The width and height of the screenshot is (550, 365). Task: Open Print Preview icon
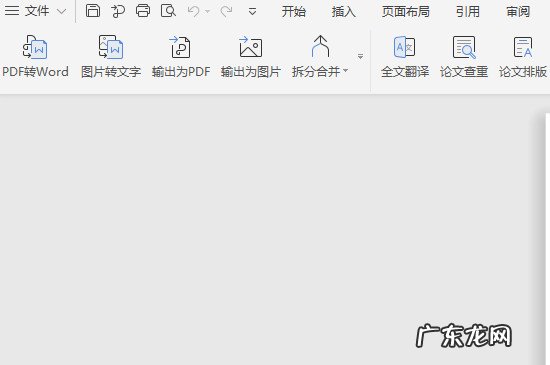168,11
